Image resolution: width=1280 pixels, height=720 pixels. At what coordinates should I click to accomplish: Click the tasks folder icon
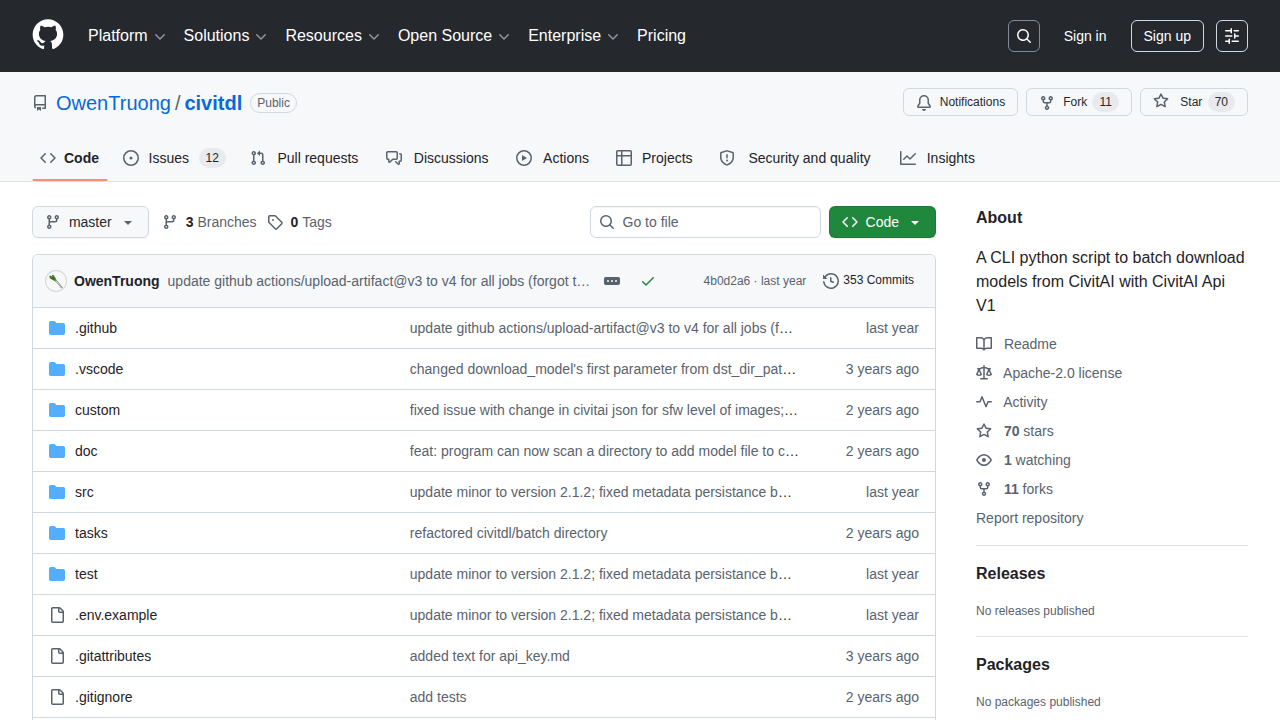57,533
